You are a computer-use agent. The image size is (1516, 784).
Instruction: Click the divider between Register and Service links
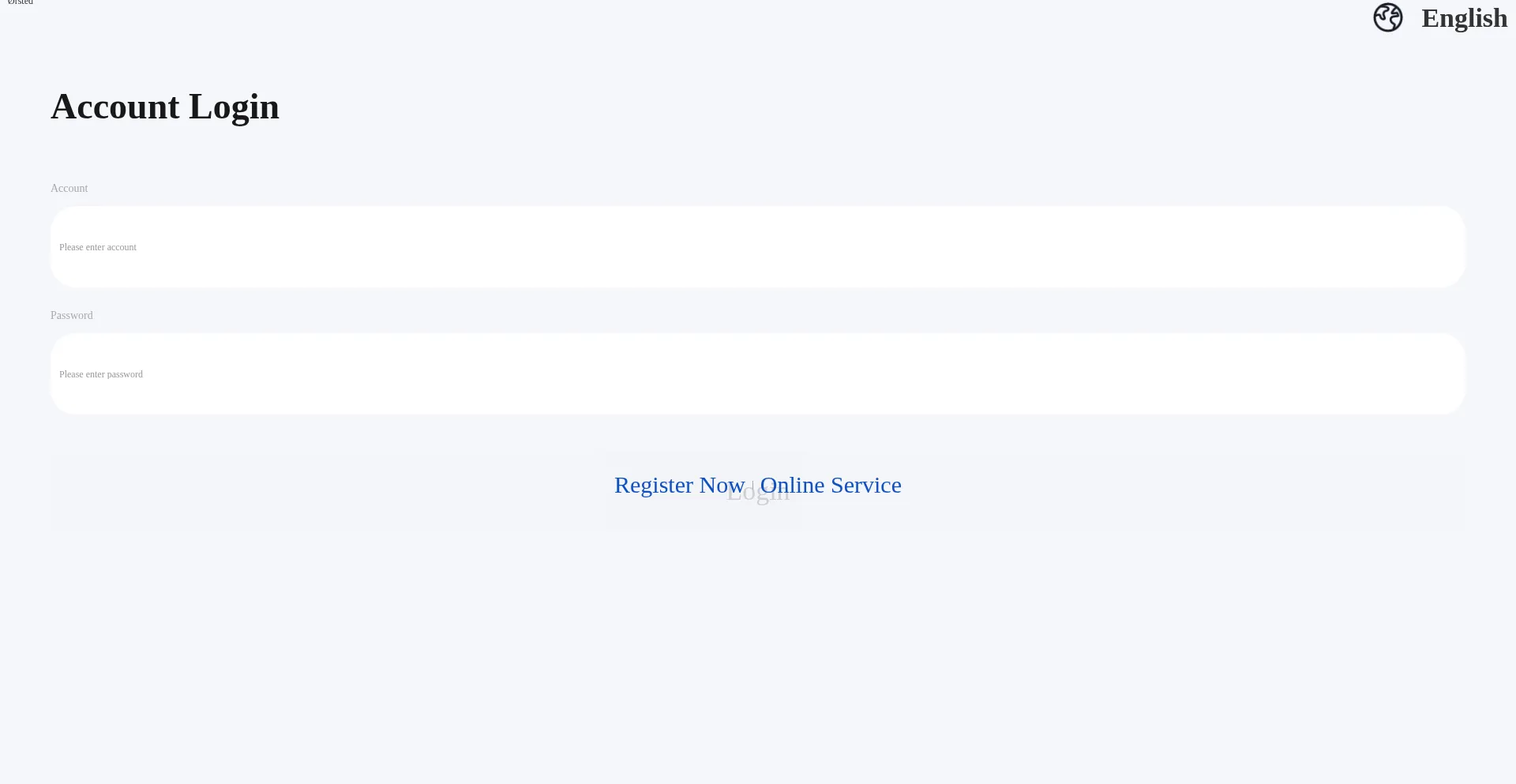point(752,486)
